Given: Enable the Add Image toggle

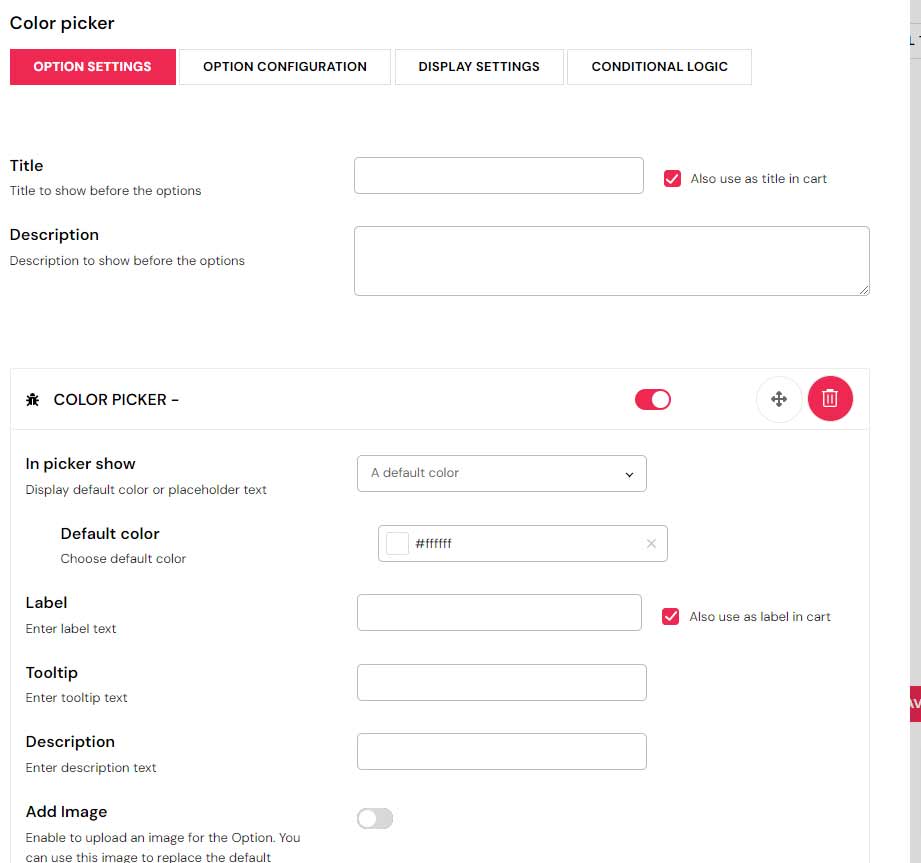Looking at the screenshot, I should tap(375, 819).
